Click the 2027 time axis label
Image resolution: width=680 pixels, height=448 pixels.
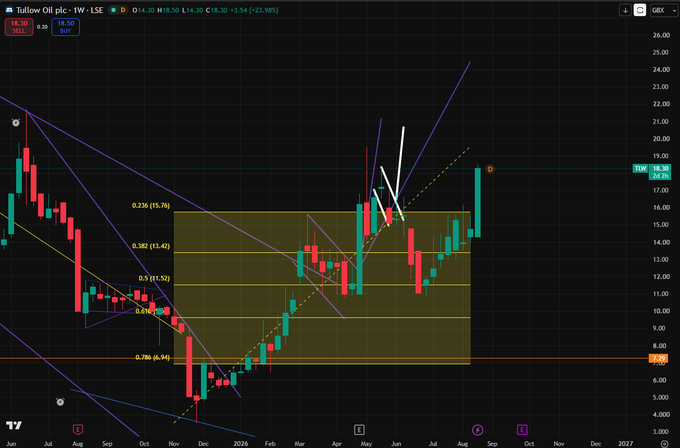[x=625, y=444]
